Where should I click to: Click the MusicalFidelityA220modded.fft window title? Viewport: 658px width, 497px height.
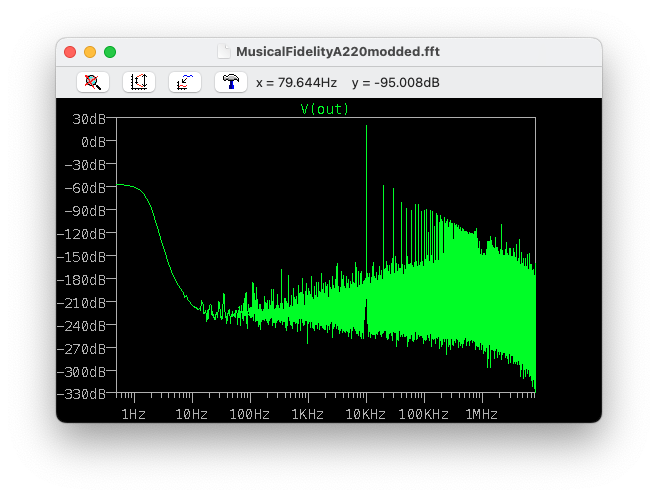(338, 52)
